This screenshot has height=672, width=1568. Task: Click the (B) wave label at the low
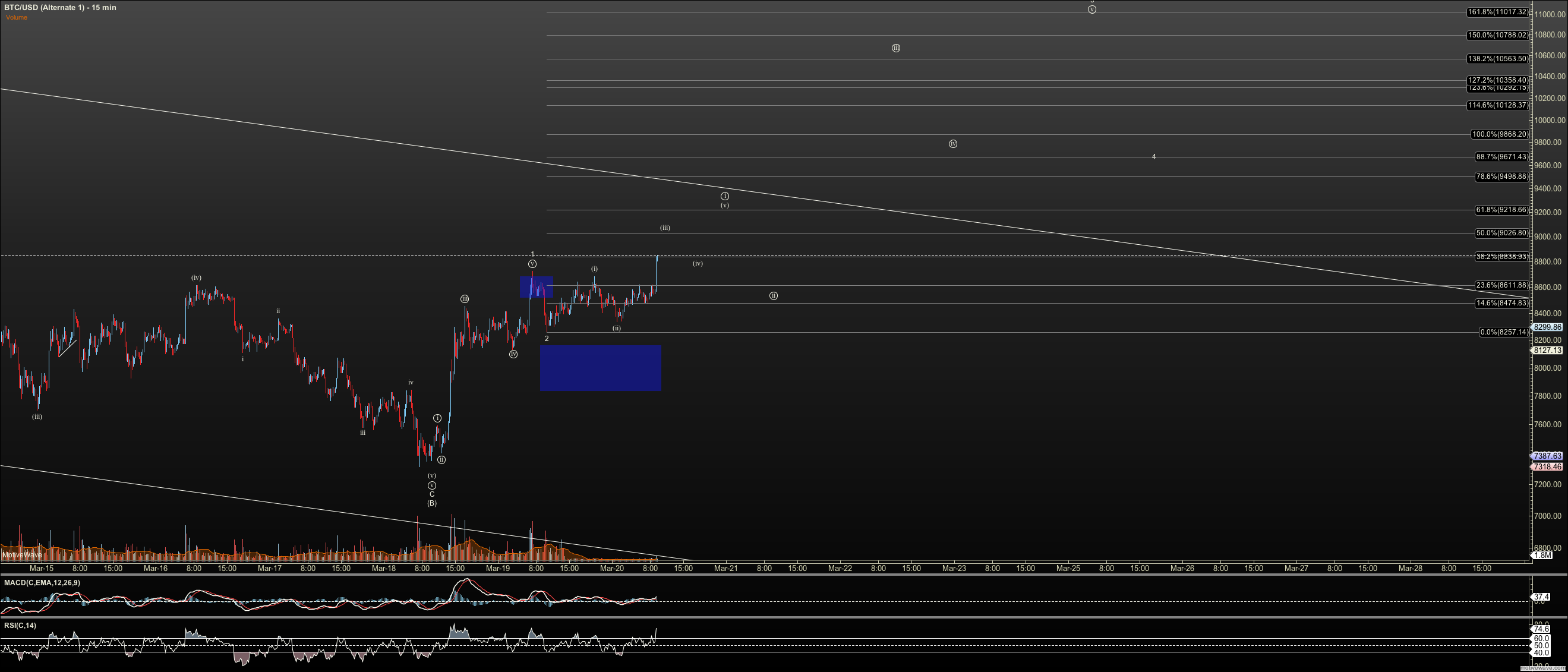click(x=431, y=503)
